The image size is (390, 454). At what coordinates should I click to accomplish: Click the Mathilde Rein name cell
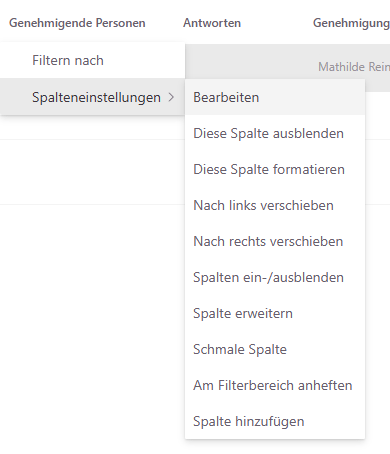pyautogui.click(x=354, y=67)
